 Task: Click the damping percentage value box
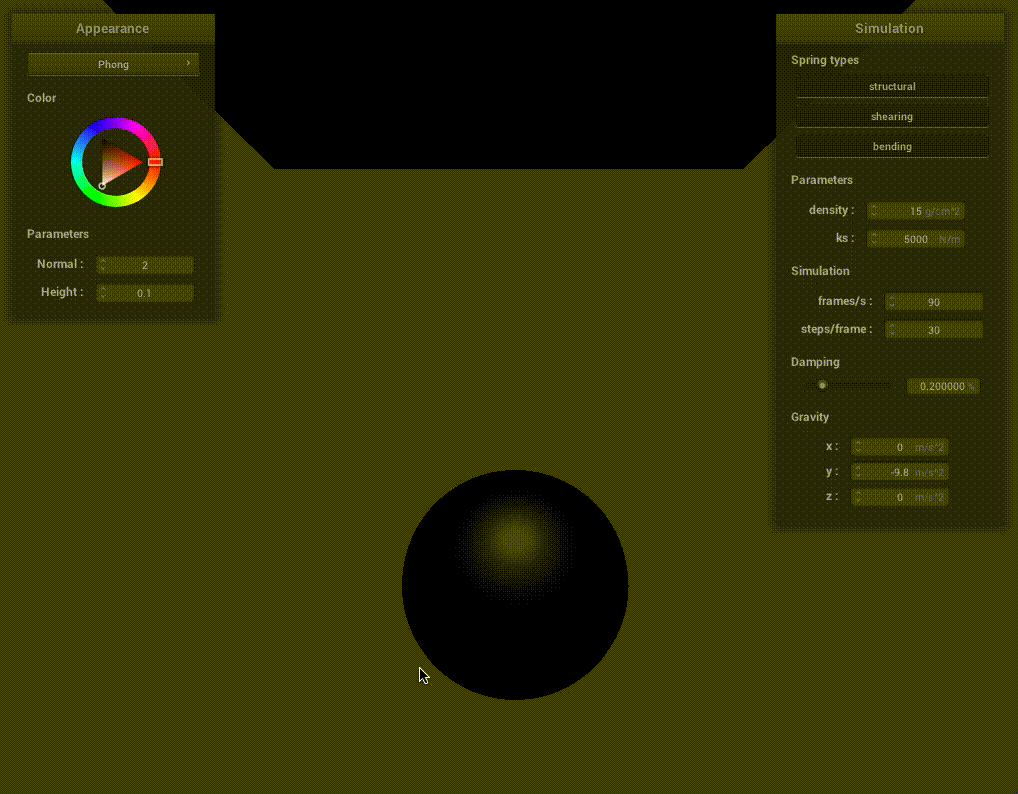pos(942,386)
